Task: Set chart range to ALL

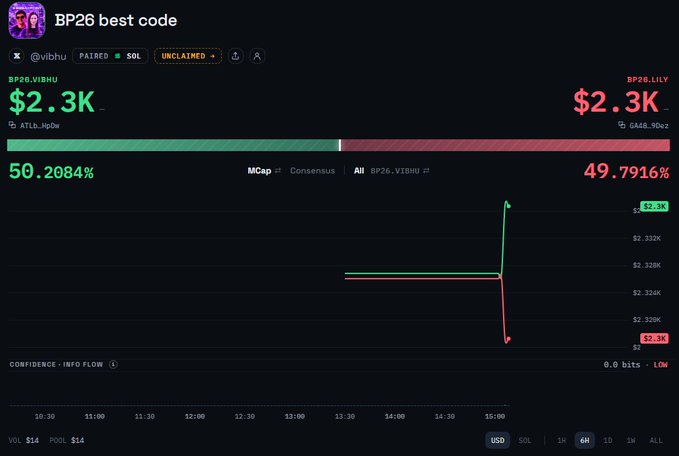Action: 656,440
